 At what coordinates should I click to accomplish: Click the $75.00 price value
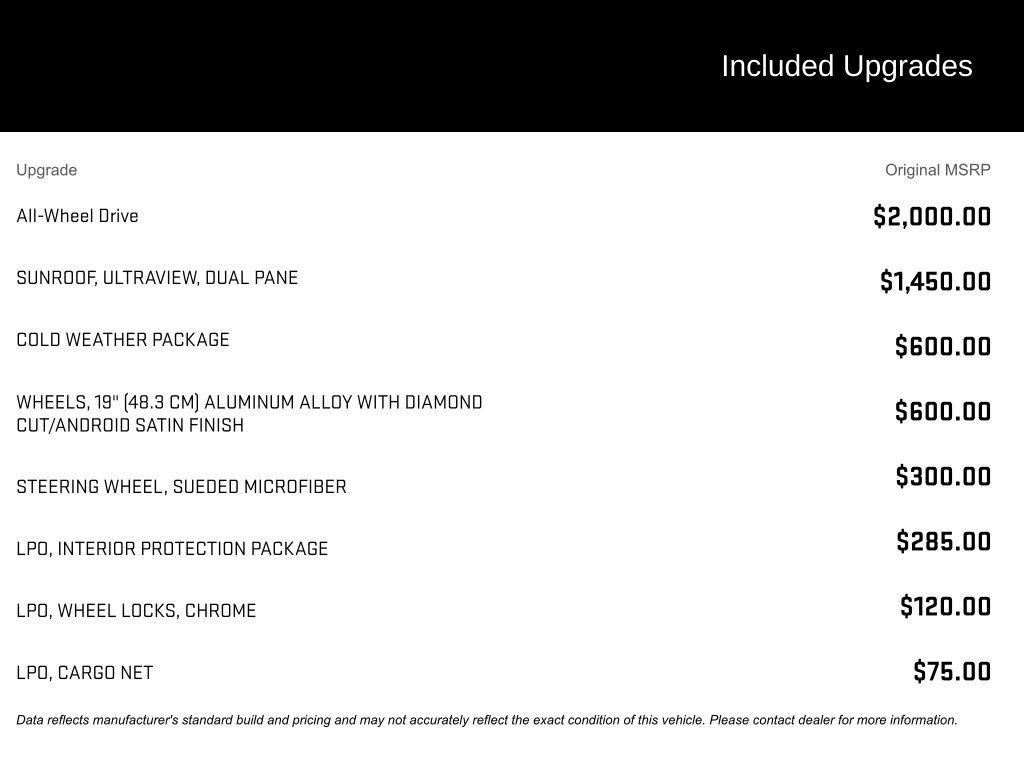(952, 671)
